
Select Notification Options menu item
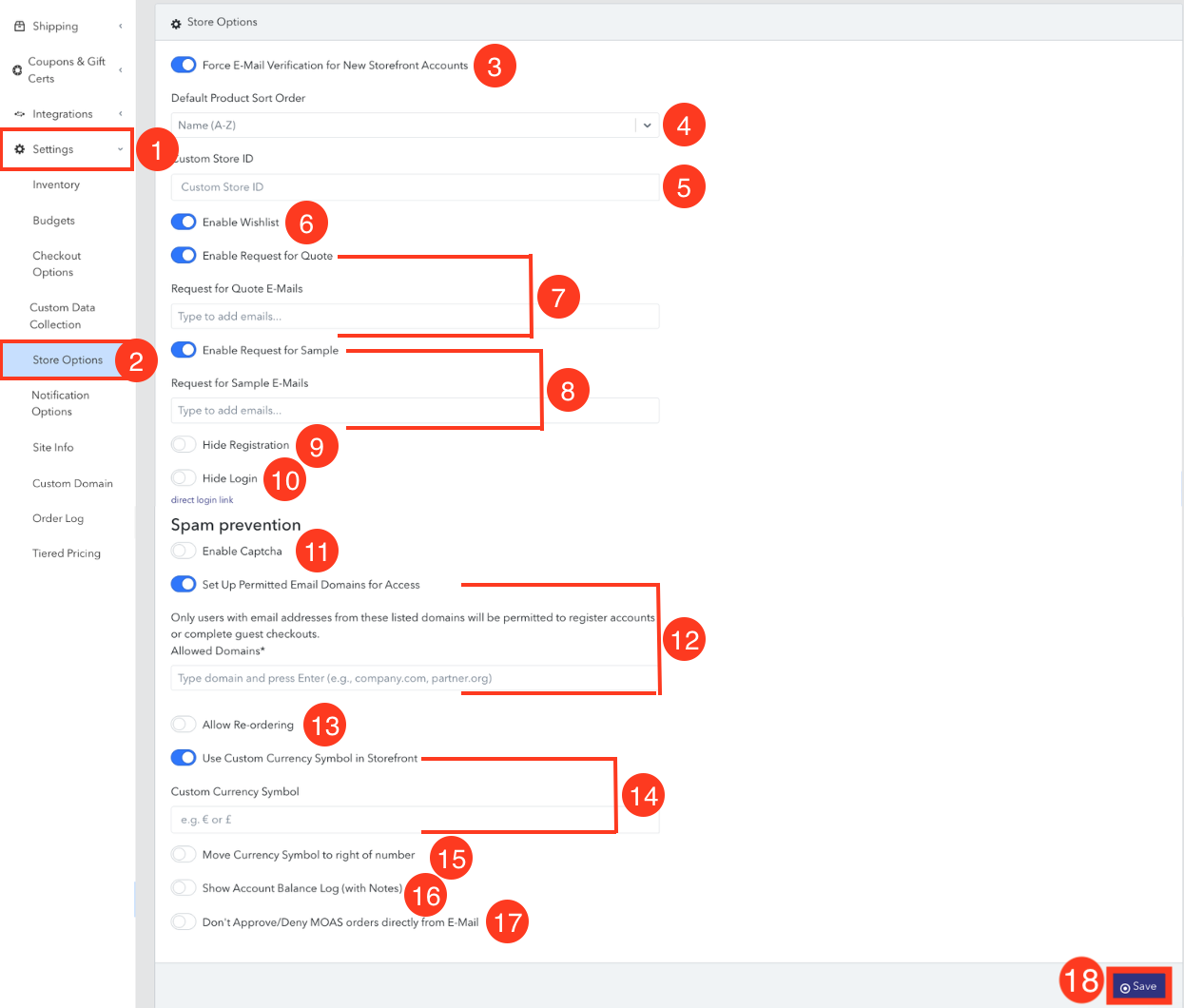(60, 403)
